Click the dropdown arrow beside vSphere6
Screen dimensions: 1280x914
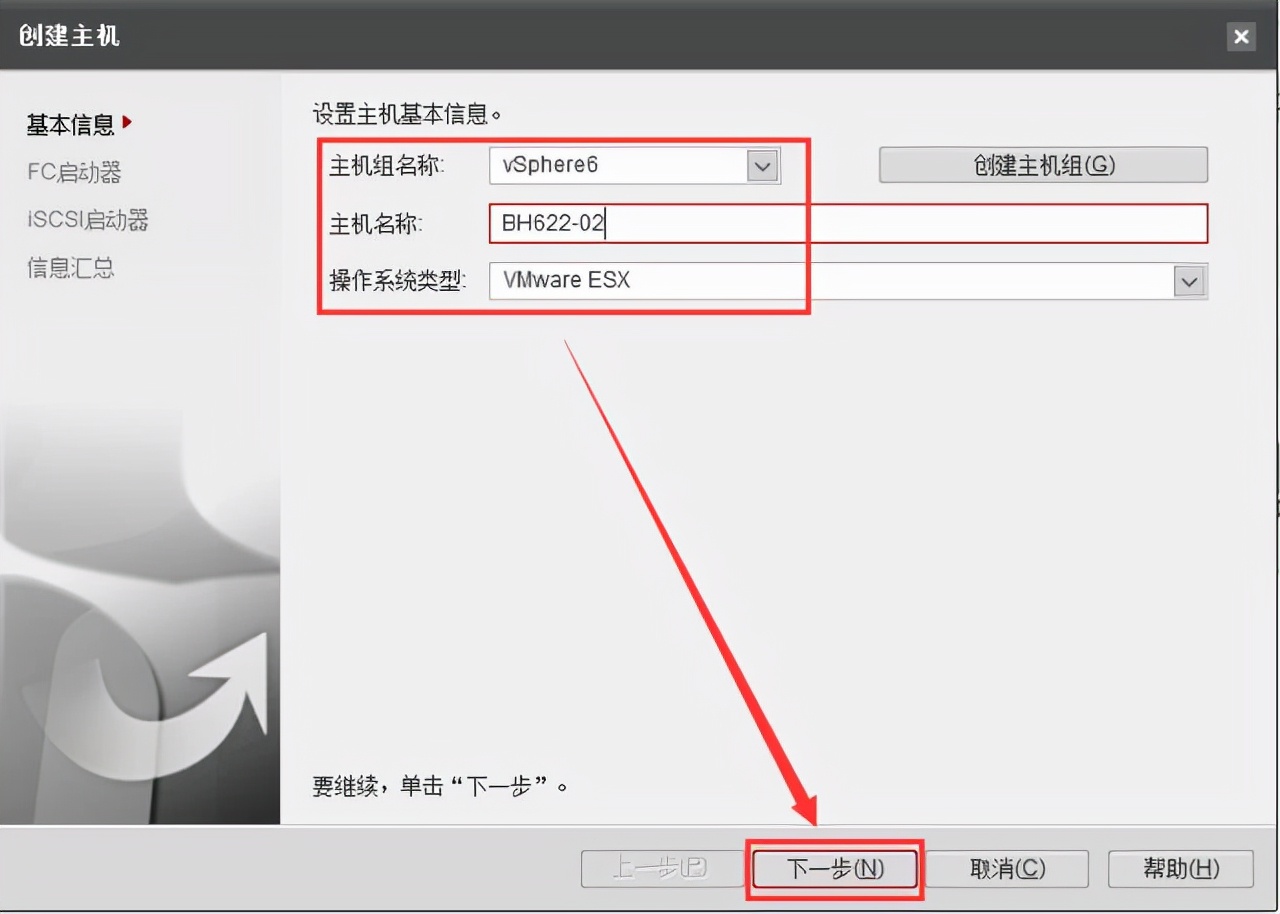(763, 166)
